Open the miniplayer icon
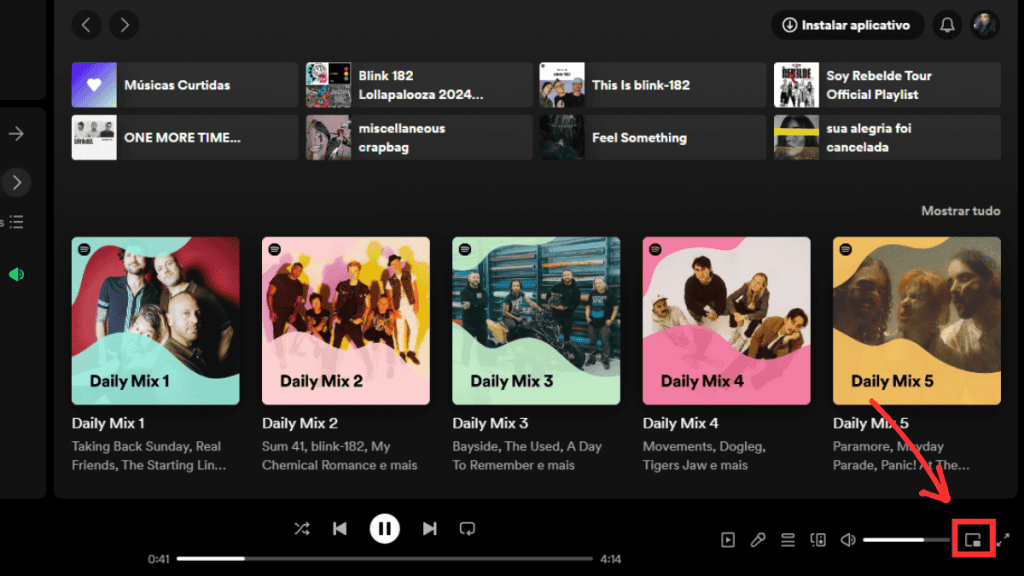This screenshot has height=576, width=1024. pos(973,539)
